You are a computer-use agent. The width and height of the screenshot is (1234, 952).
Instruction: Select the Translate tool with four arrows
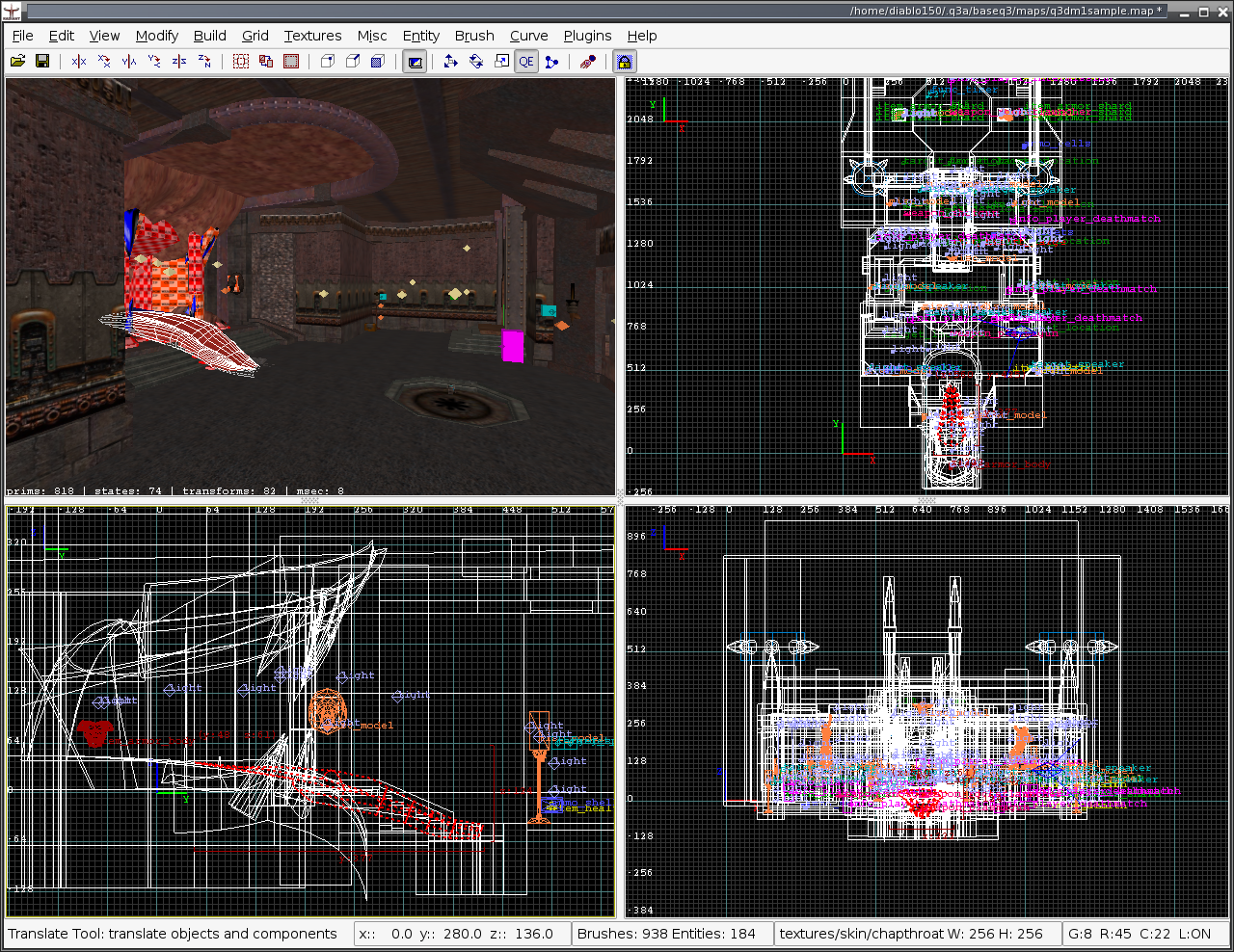click(450, 61)
